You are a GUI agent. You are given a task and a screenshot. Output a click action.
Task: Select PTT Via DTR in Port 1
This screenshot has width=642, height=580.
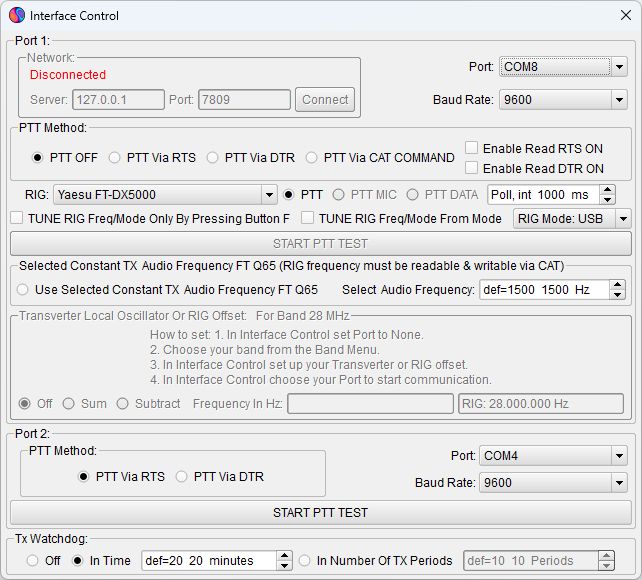[213, 157]
